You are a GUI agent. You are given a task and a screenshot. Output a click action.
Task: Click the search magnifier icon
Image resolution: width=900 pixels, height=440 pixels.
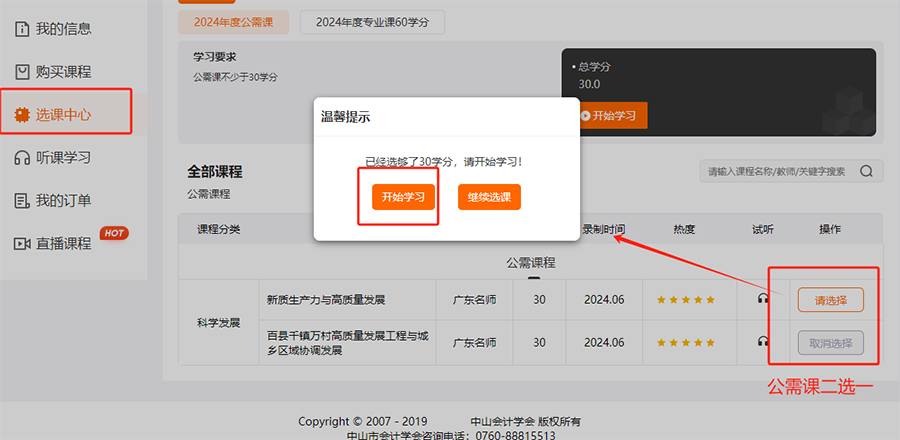click(866, 171)
